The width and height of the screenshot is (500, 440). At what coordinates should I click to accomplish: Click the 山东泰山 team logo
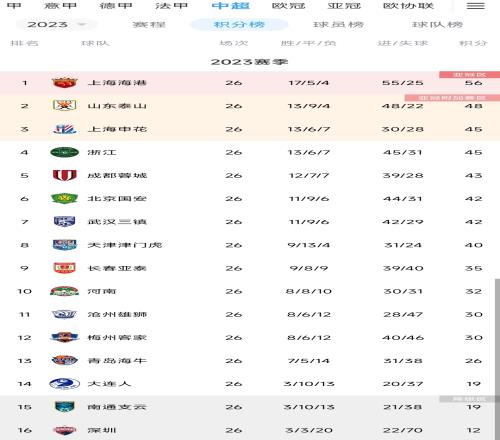point(65,106)
